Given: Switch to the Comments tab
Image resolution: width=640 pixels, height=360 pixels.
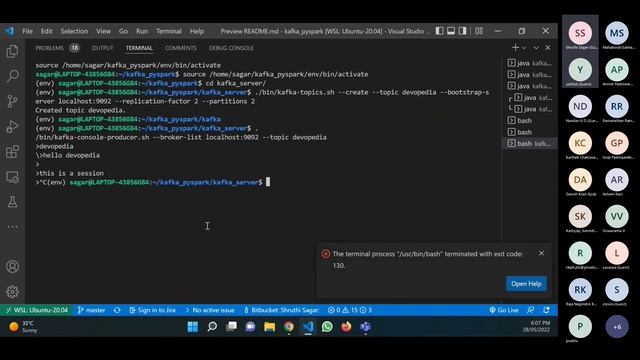Looking at the screenshot, I should coord(180,48).
